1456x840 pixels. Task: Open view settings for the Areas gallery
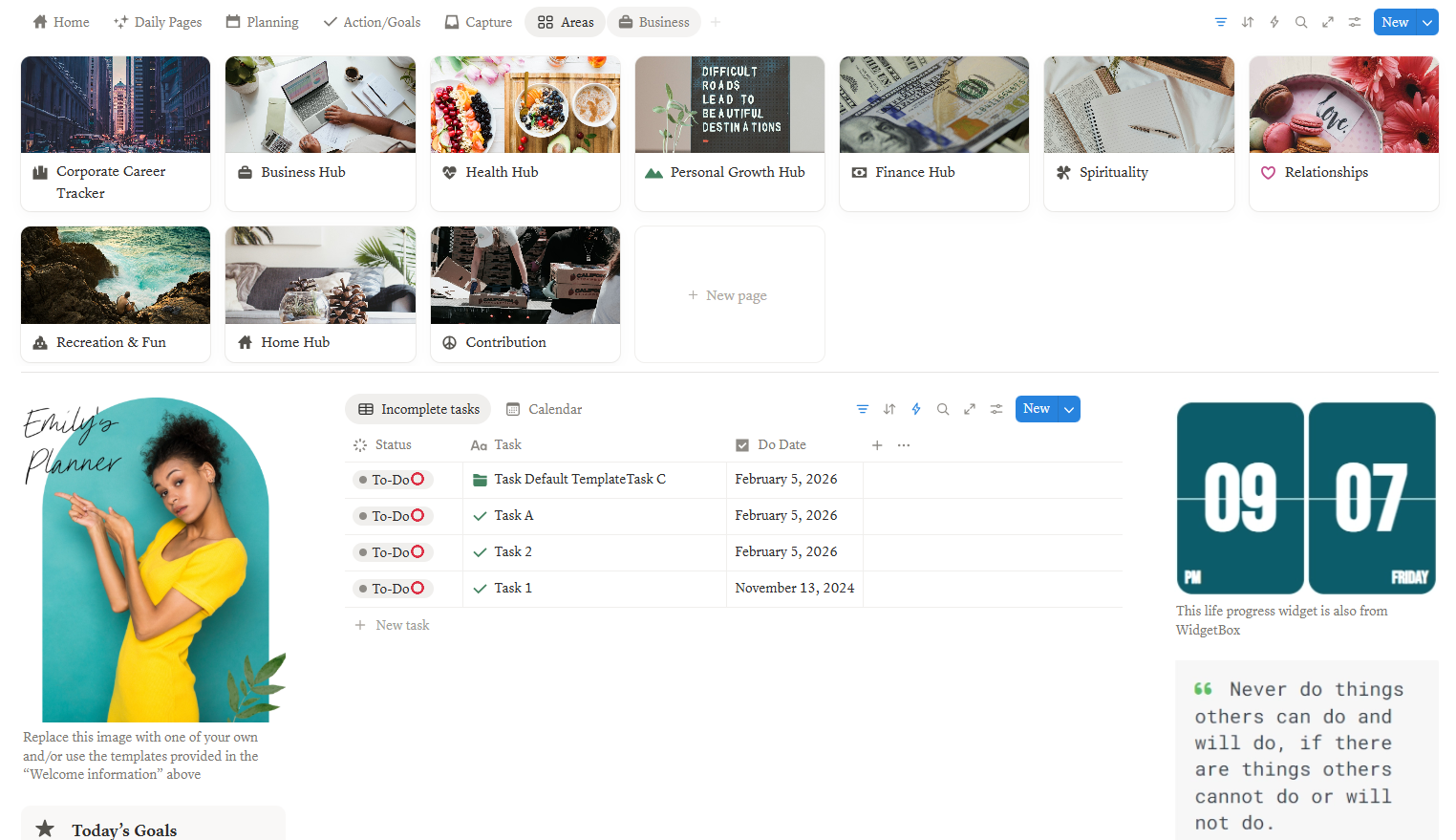coord(1354,21)
